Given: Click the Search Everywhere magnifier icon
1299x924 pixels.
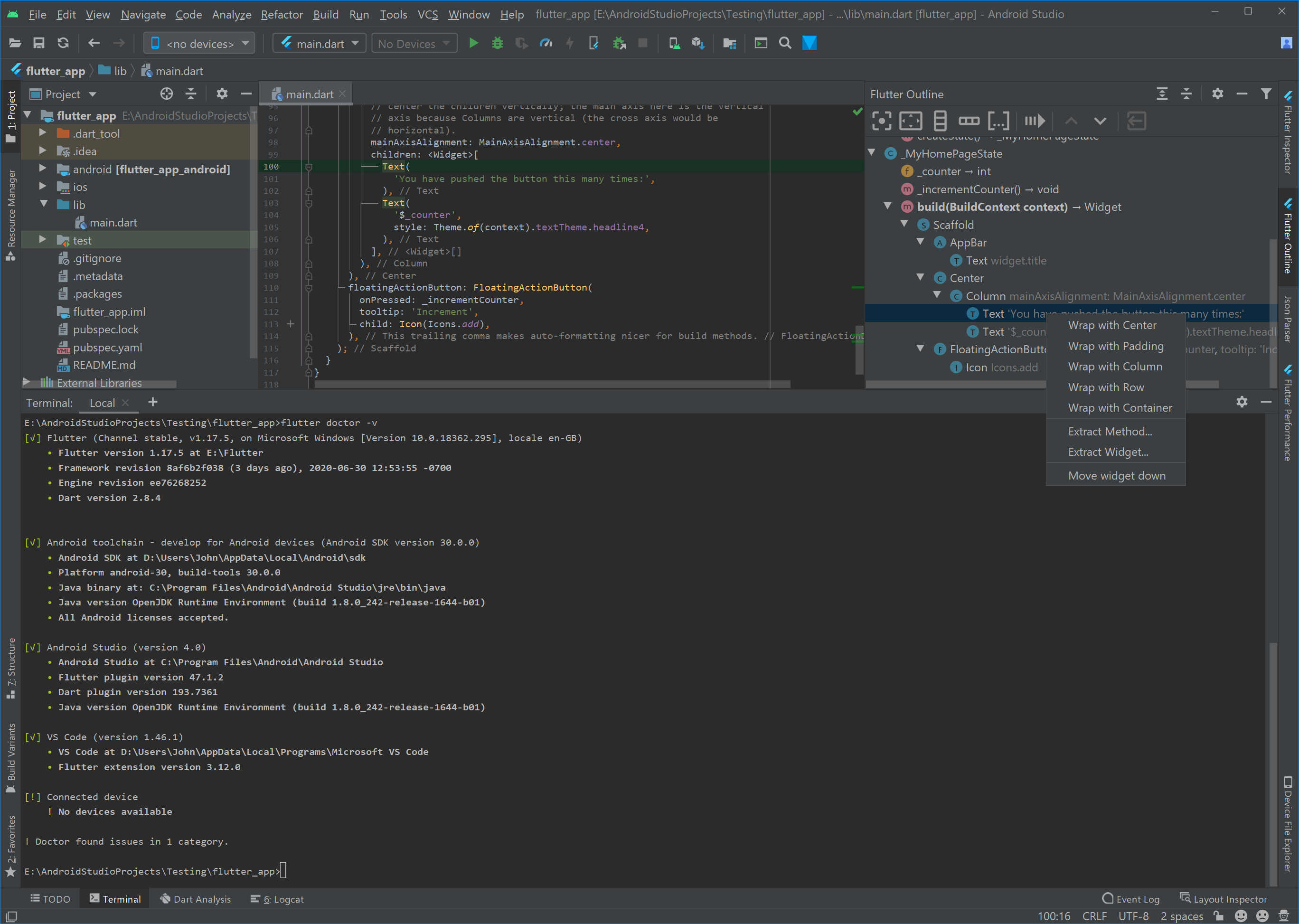Looking at the screenshot, I should [785, 43].
